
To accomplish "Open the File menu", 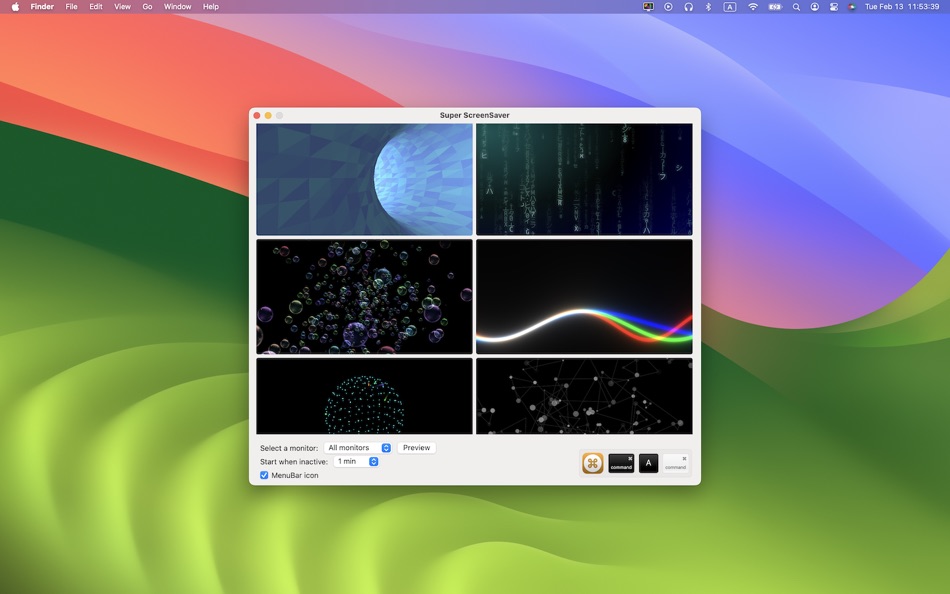I will (x=71, y=7).
